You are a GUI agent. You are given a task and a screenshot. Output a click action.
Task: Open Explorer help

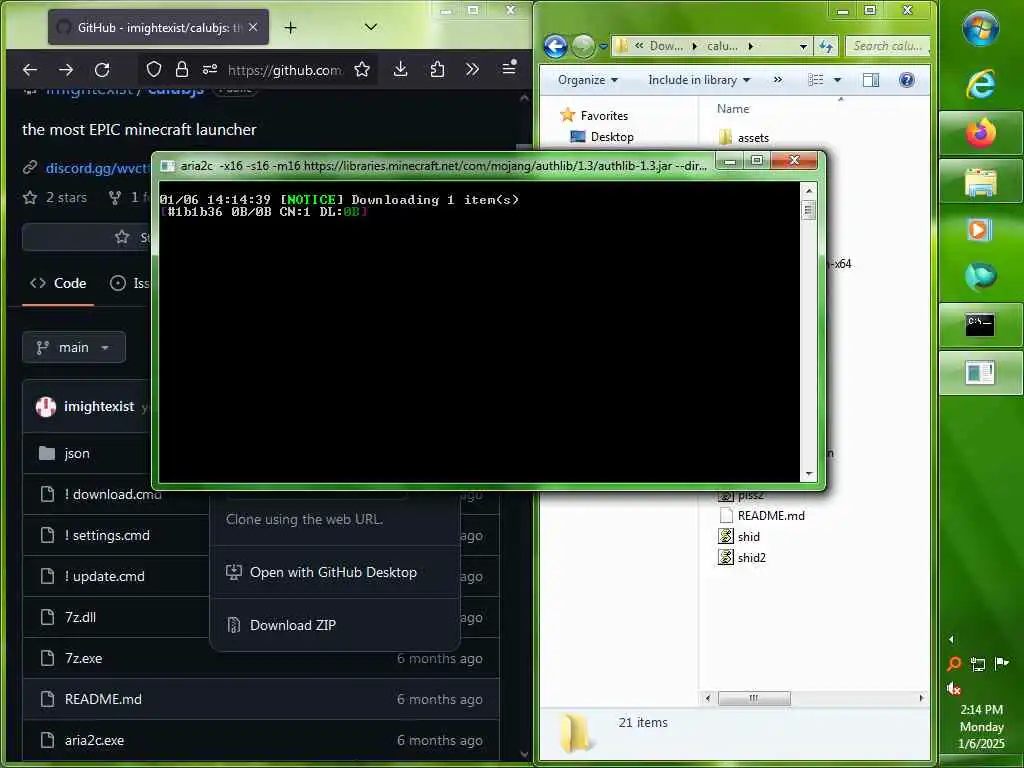click(906, 80)
